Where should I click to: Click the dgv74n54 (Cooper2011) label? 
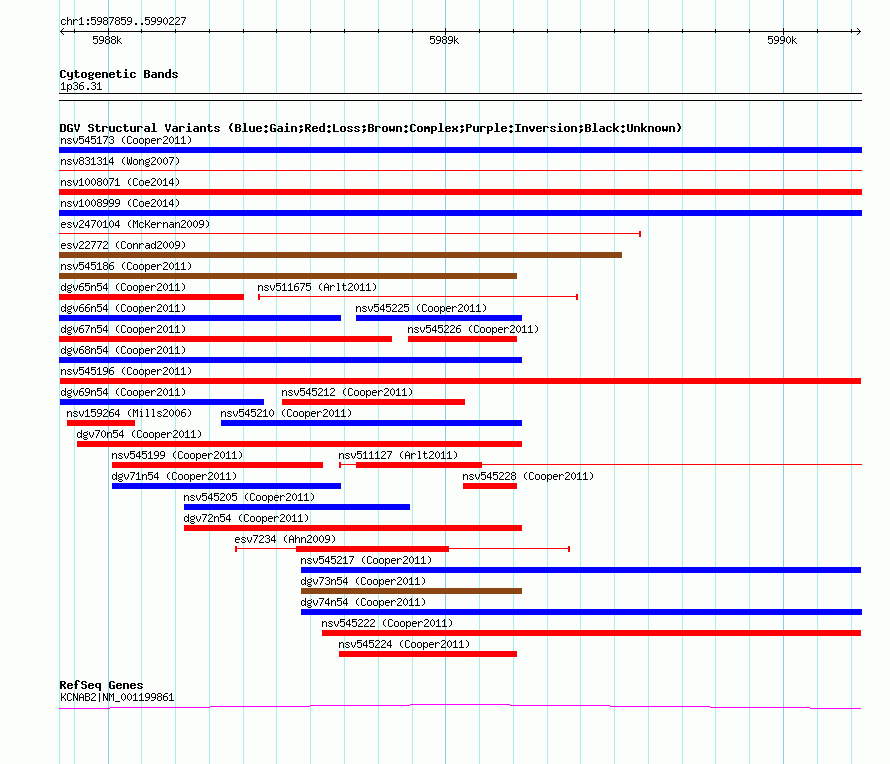click(x=363, y=602)
